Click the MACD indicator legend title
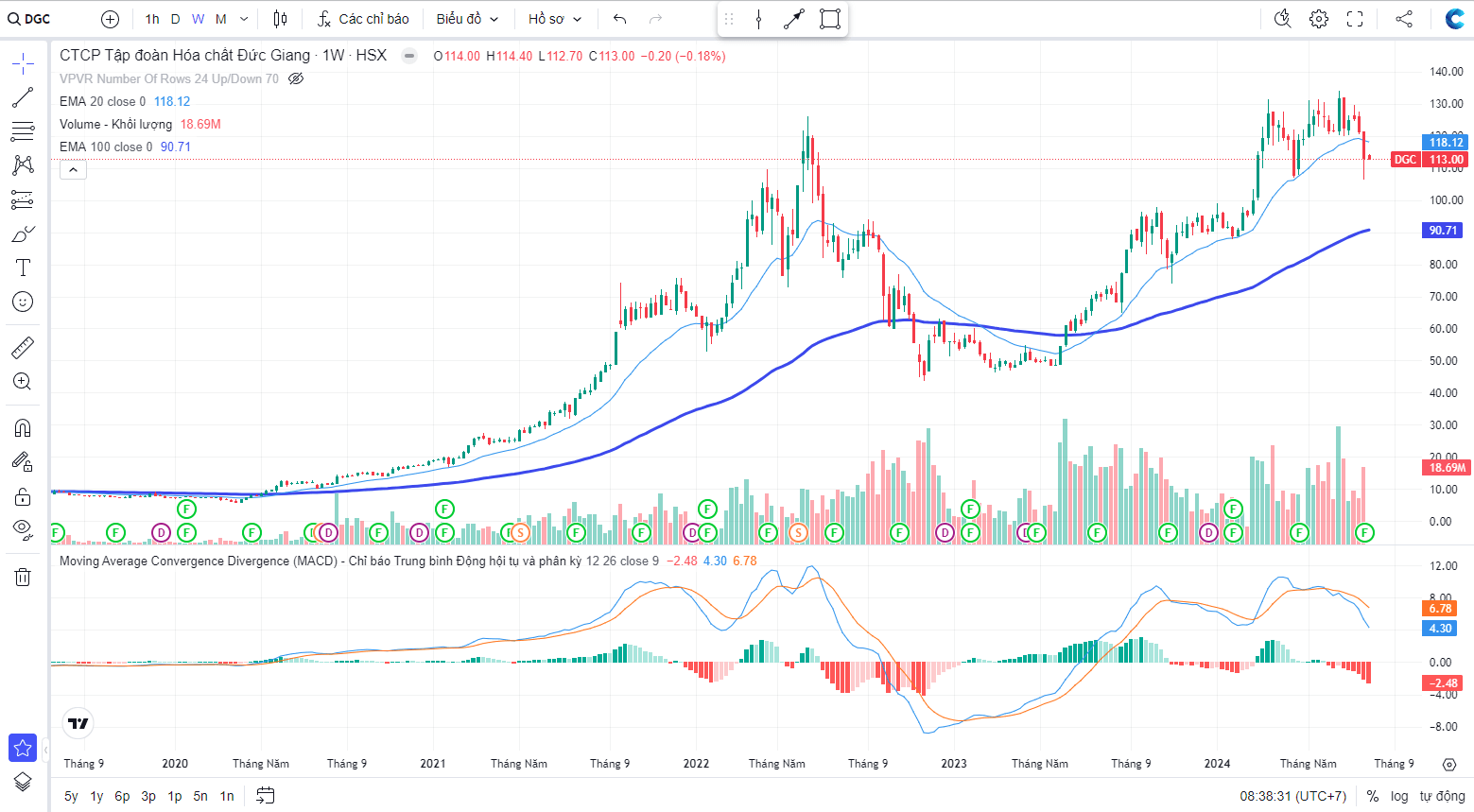This screenshot has height=812, width=1474. pyautogui.click(x=319, y=561)
